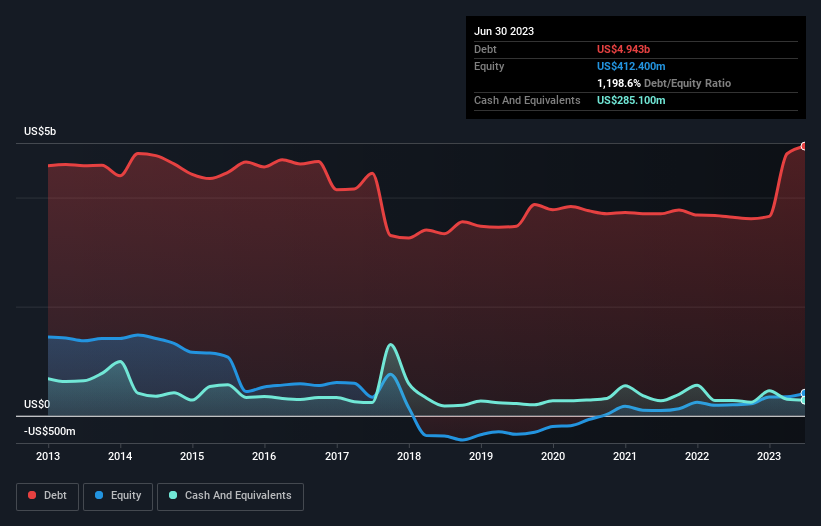Click the US$285.100m cash value

click(631, 100)
